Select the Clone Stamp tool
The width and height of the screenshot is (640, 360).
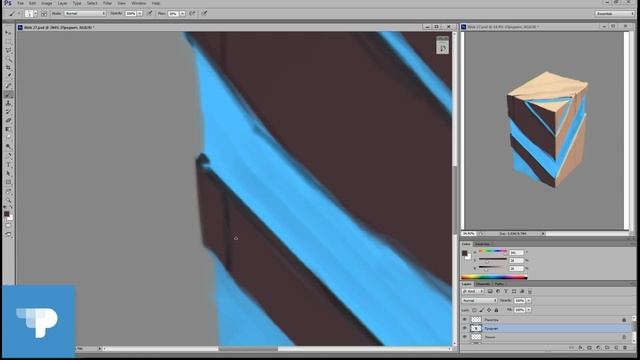8,103
